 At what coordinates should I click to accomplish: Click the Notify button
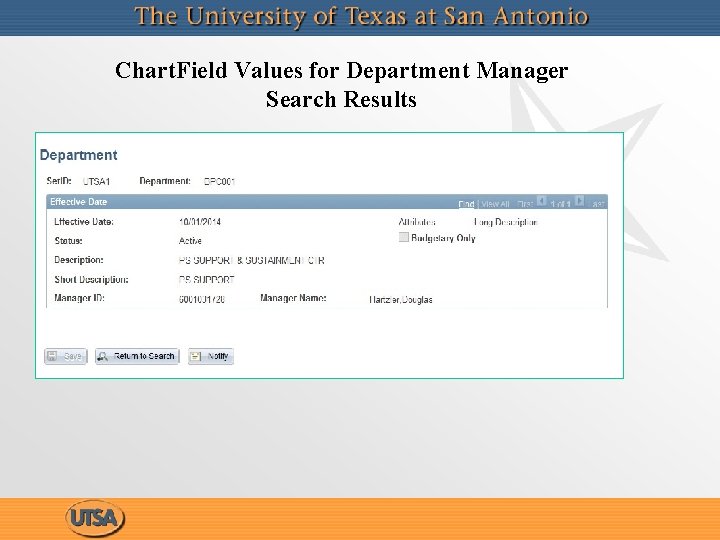pos(211,356)
